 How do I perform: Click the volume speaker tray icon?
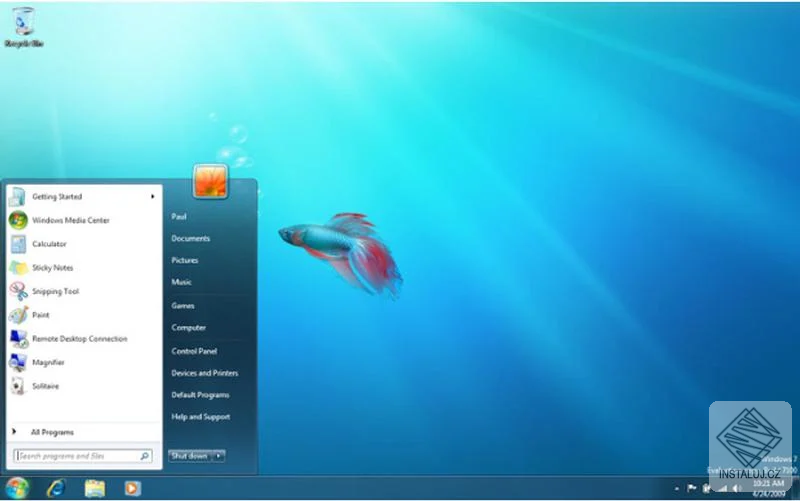(x=737, y=489)
